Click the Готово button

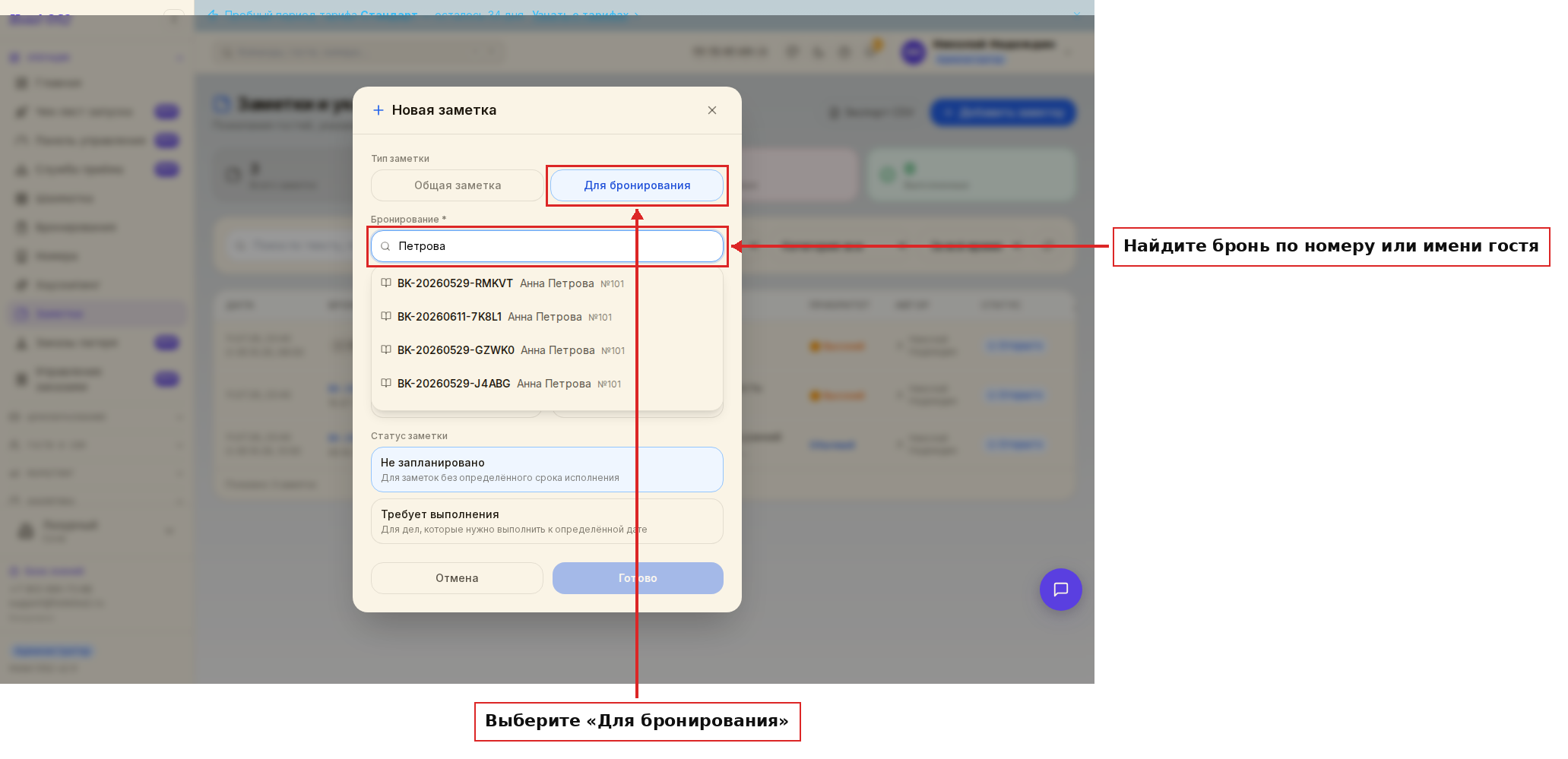(638, 578)
